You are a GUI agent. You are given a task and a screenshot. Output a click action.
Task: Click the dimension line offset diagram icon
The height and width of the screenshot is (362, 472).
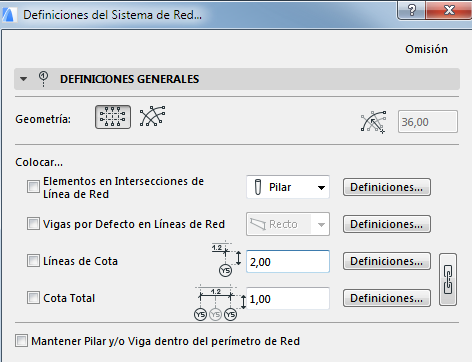point(226,258)
